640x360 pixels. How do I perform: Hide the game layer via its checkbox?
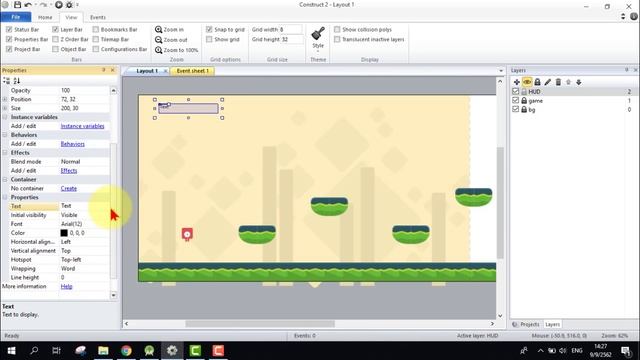(x=516, y=100)
